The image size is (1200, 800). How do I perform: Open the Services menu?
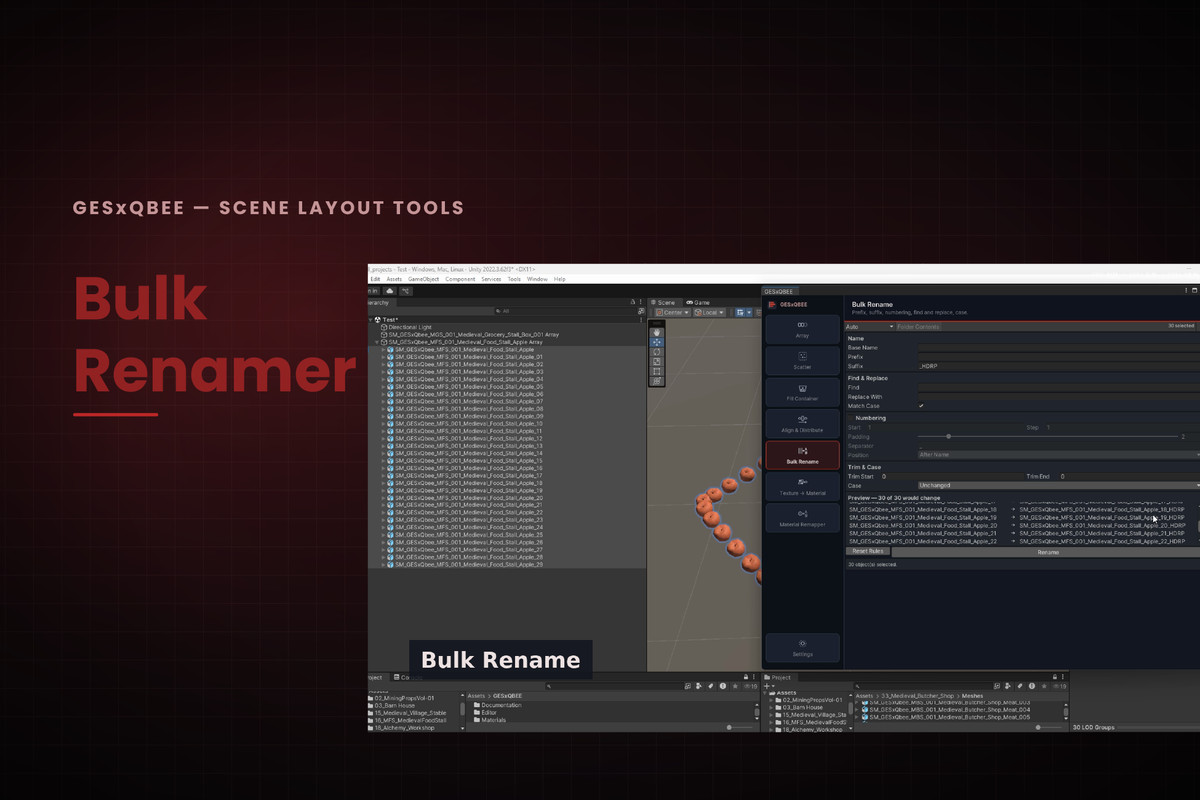coord(491,279)
